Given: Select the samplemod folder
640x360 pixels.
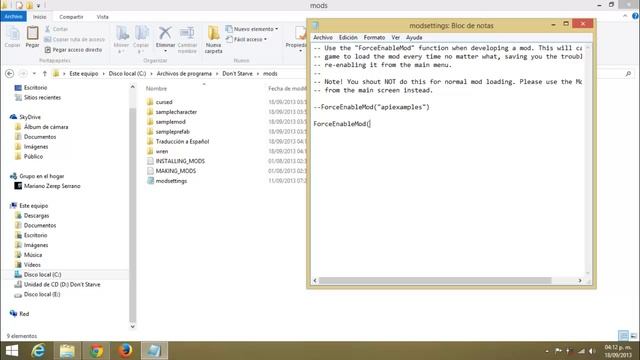Looking at the screenshot, I should coord(170,122).
